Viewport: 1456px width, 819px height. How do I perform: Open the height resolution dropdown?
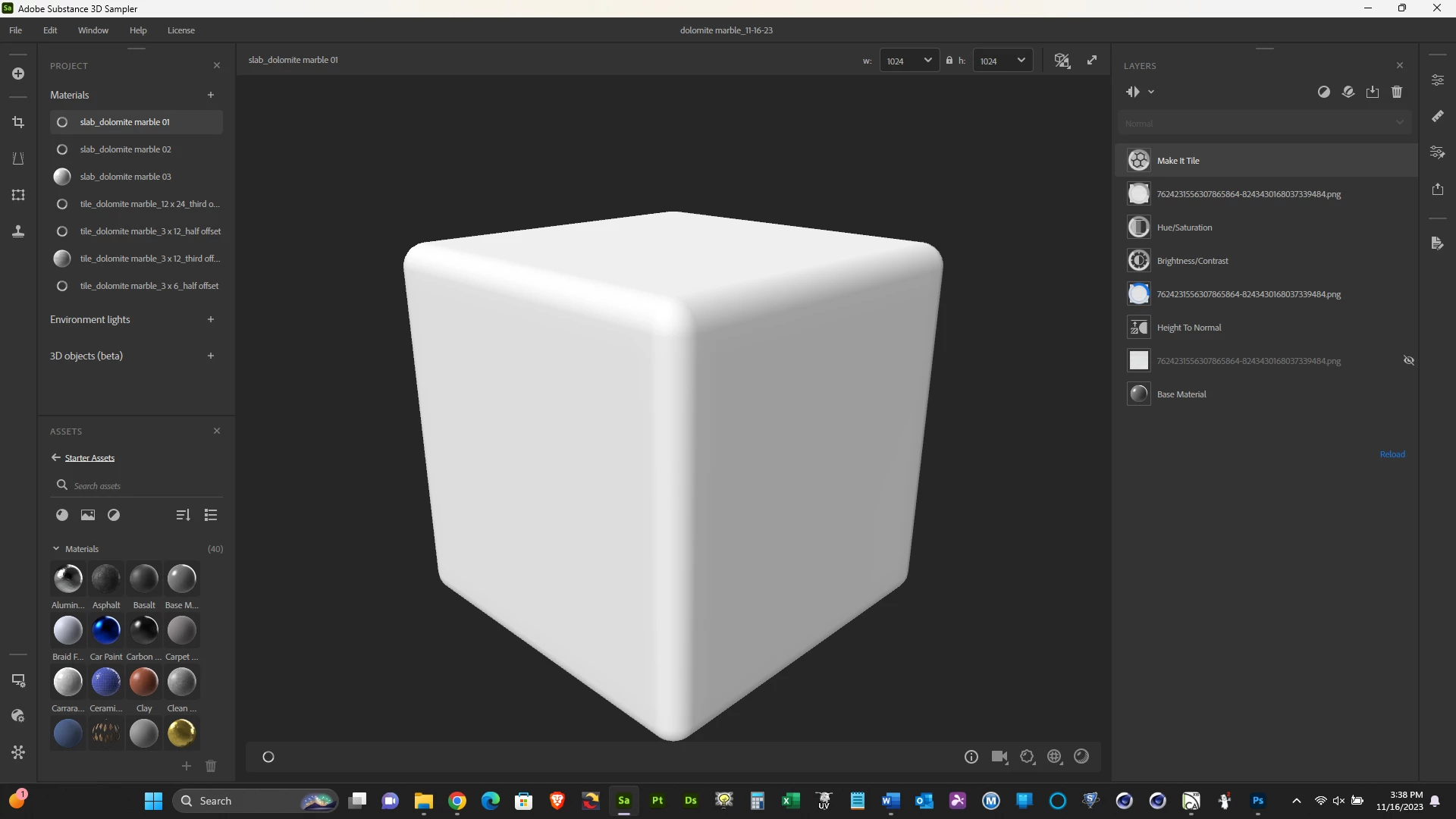[1003, 61]
